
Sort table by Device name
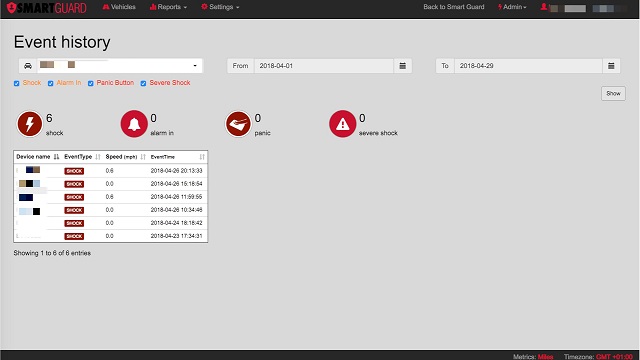38,157
